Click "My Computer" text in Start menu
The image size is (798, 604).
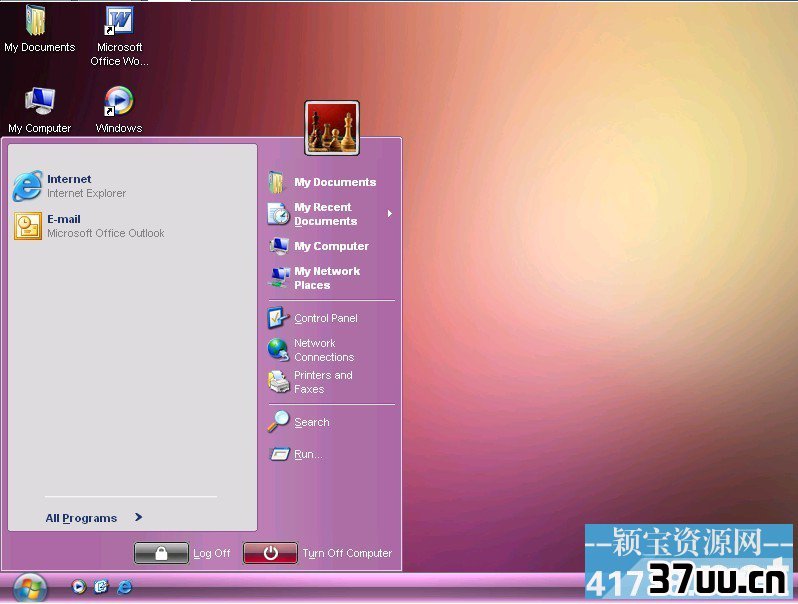point(331,246)
